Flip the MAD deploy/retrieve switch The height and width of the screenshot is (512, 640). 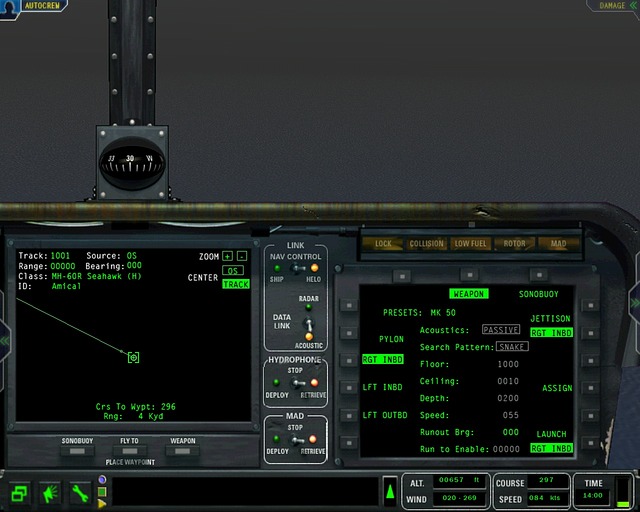click(x=298, y=440)
